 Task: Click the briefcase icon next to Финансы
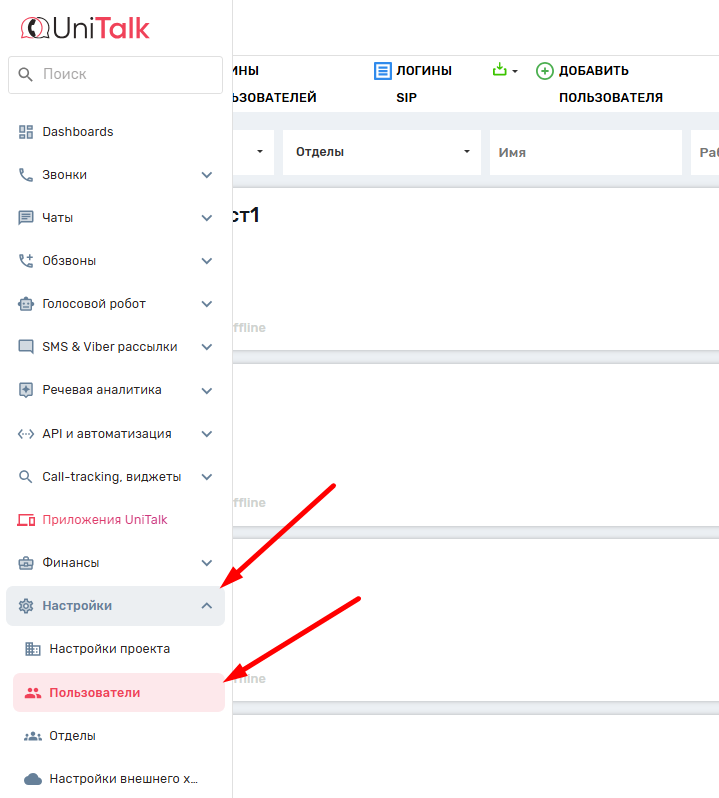pyautogui.click(x=26, y=563)
